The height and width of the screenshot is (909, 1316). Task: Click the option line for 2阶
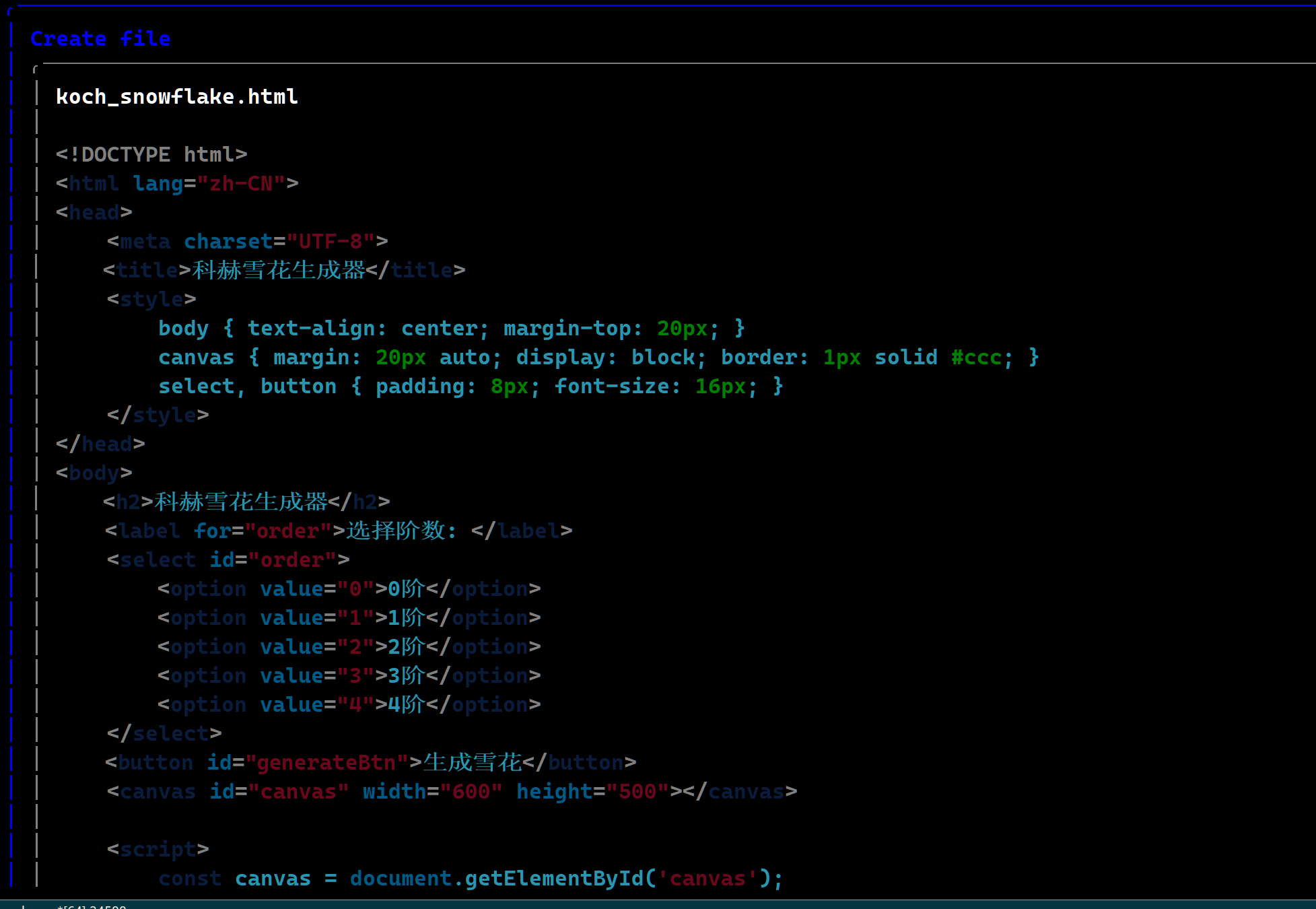click(x=349, y=647)
